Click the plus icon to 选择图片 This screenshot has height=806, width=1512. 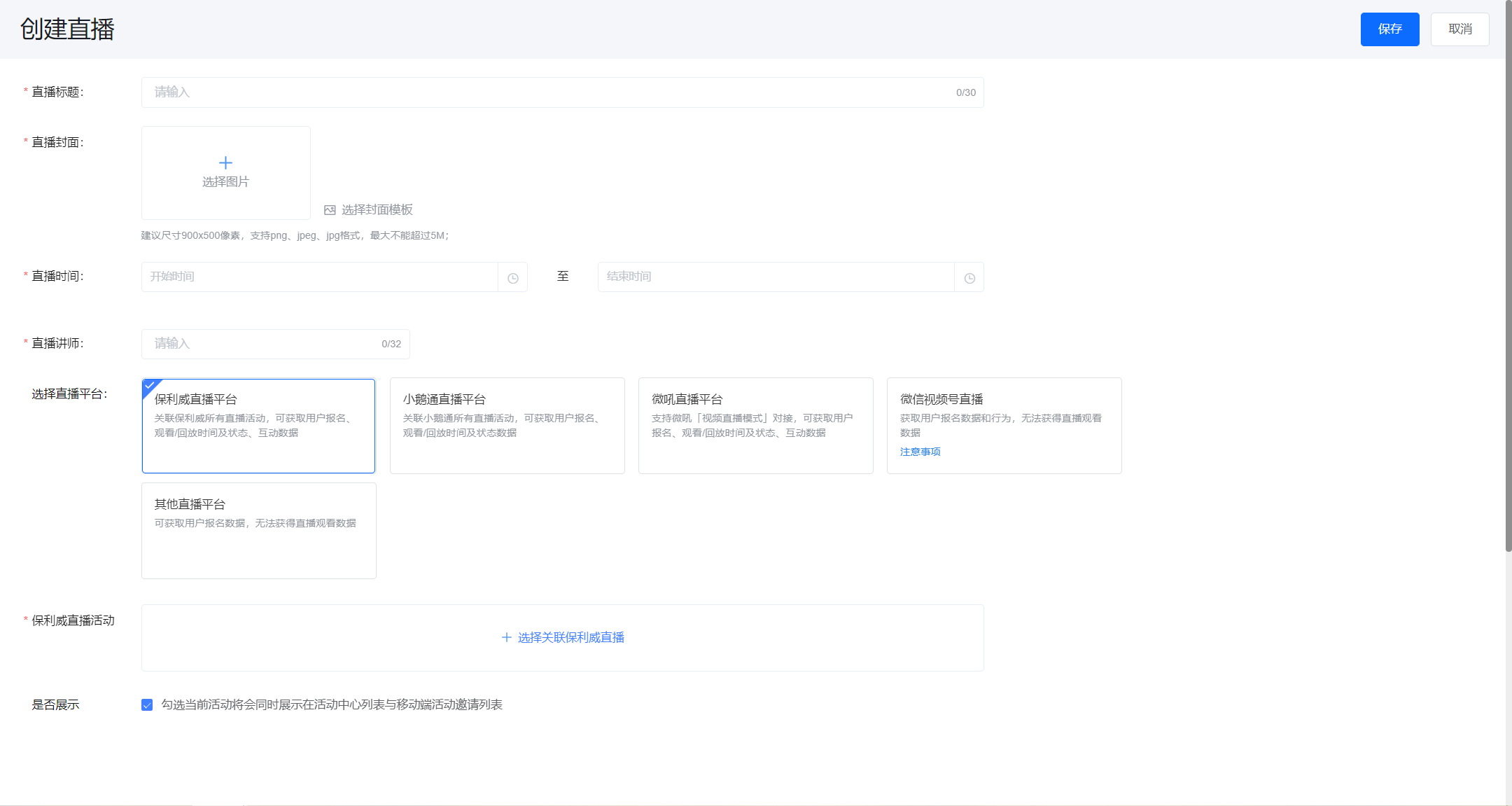[x=225, y=163]
